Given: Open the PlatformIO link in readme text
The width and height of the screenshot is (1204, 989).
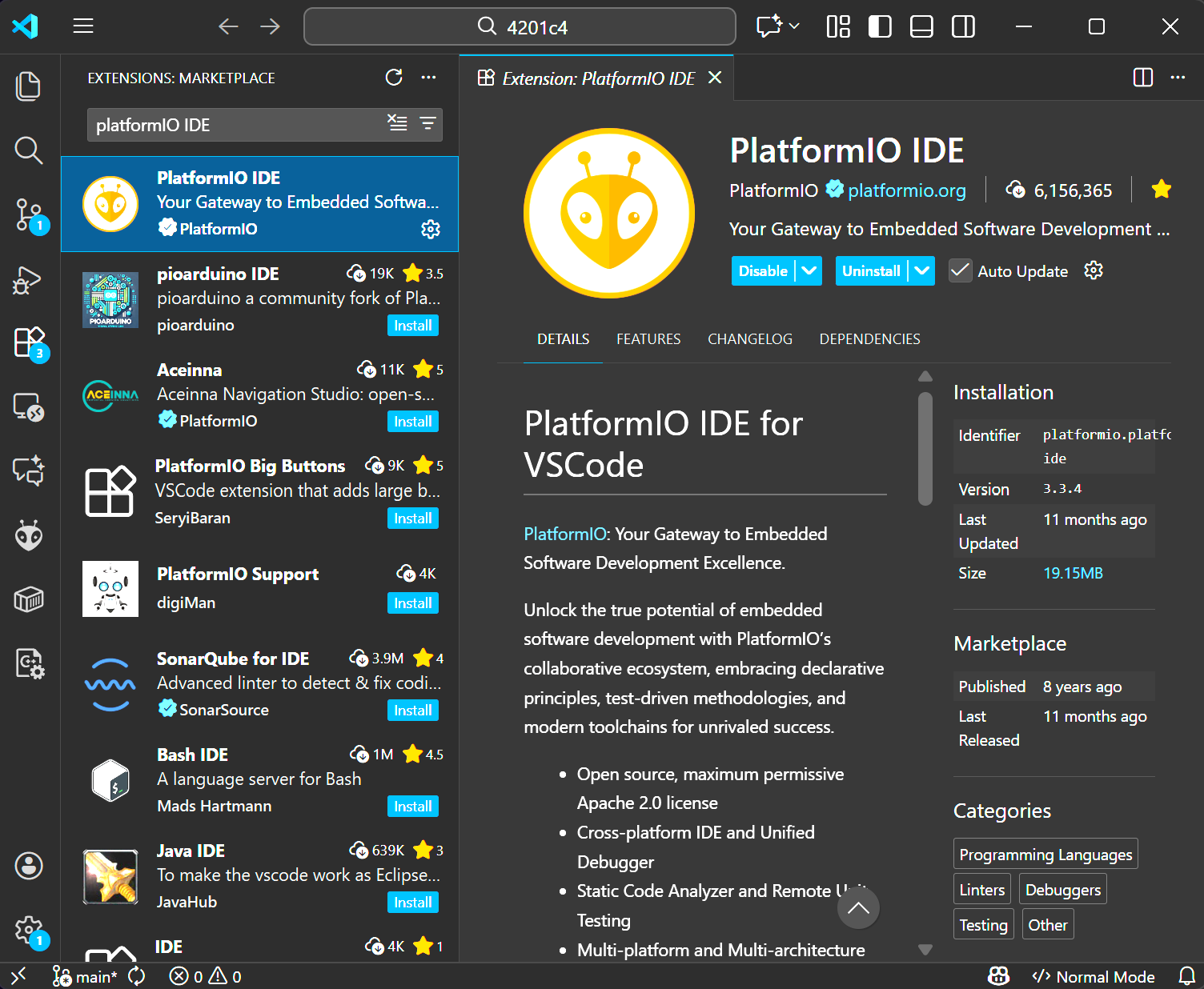Looking at the screenshot, I should pos(566,534).
